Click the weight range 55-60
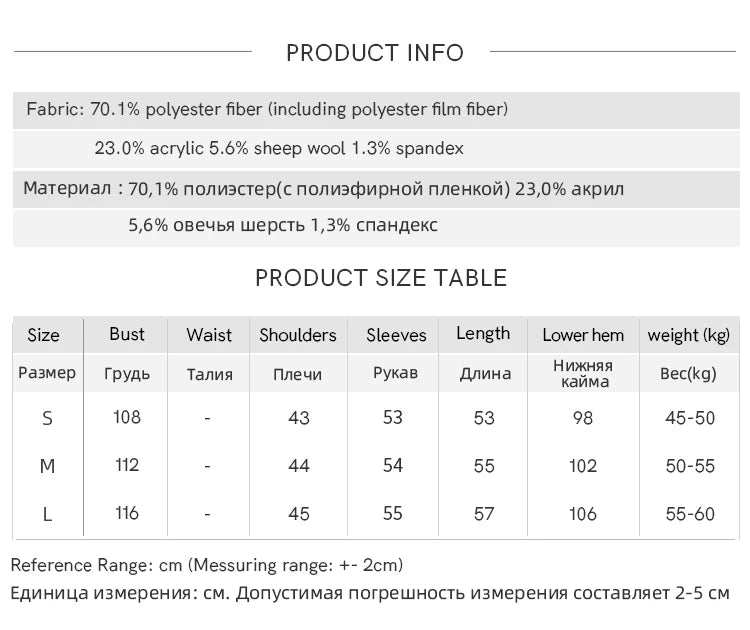Viewport: 750px width, 630px height. (690, 514)
